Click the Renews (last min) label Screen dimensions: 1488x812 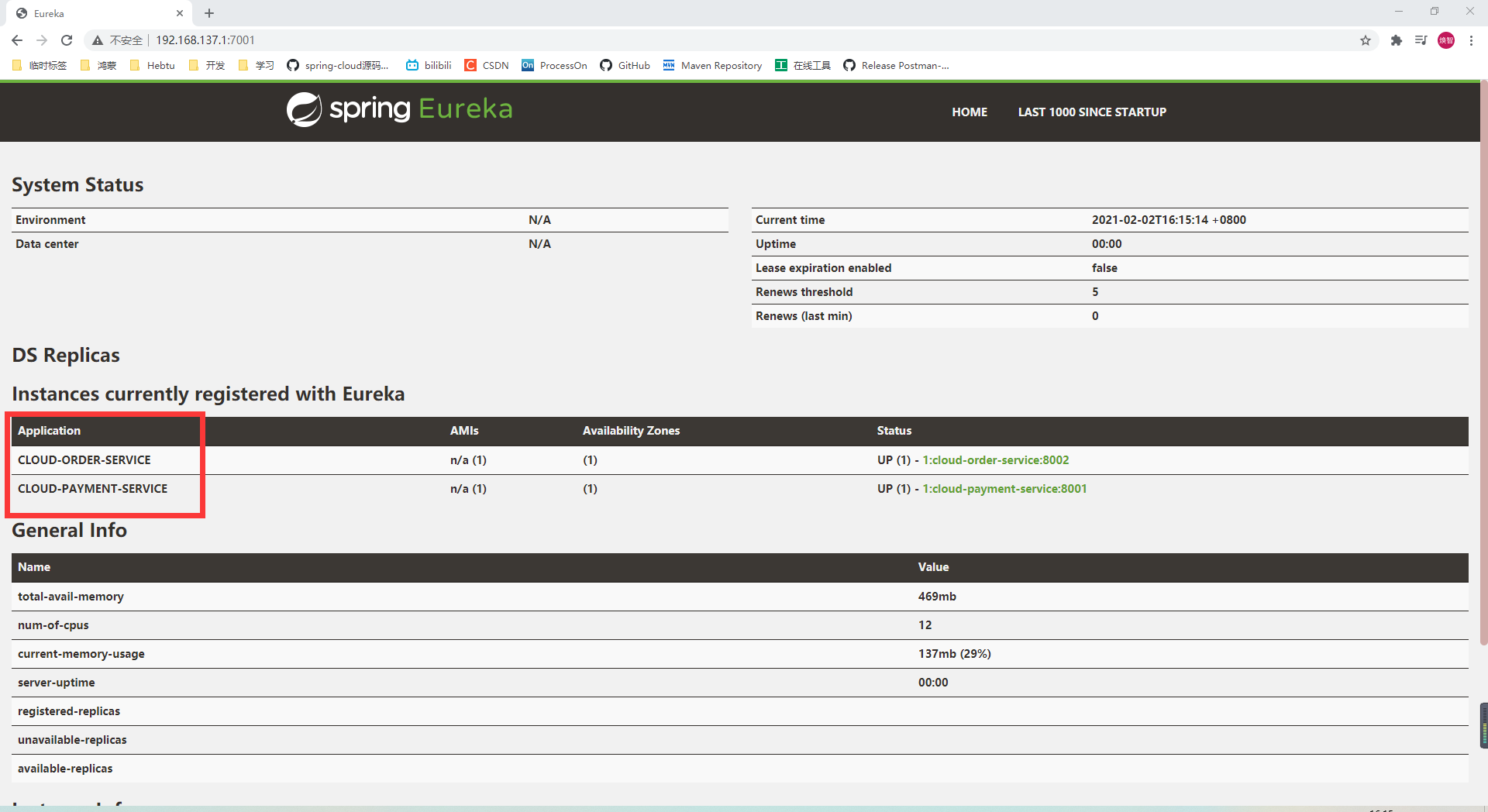(804, 316)
